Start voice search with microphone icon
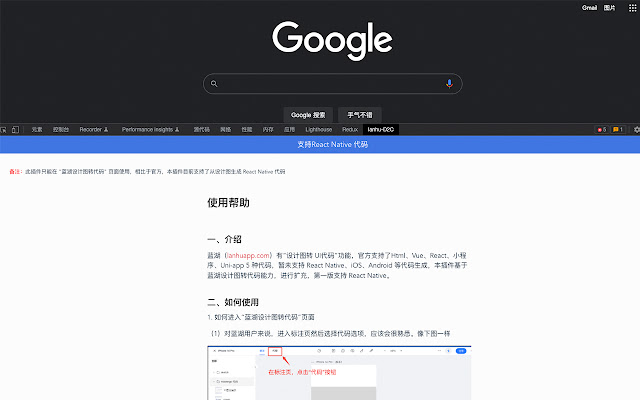Screen dimensions: 640x400 [x=449, y=84]
